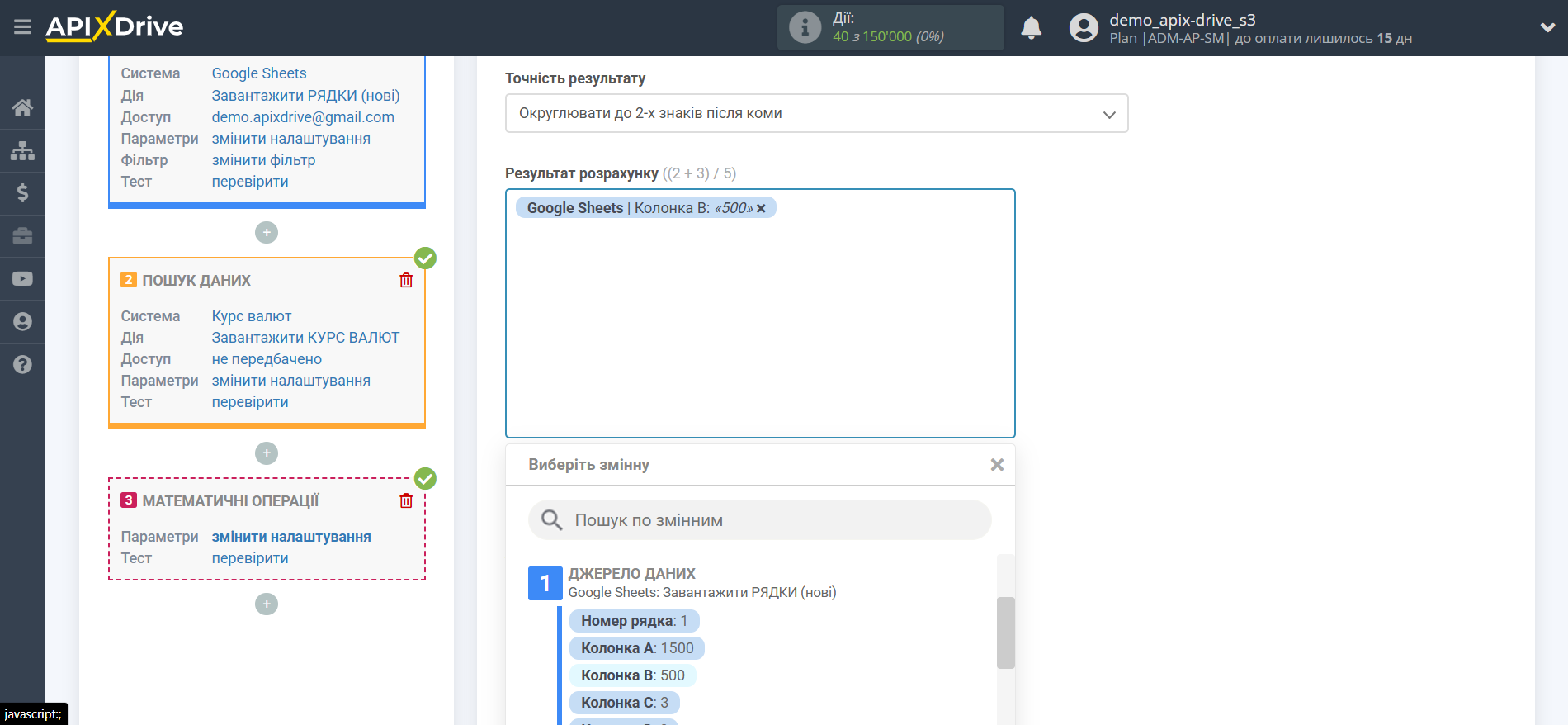
Task: Open the YouTube video tutorials icon
Action: point(22,279)
